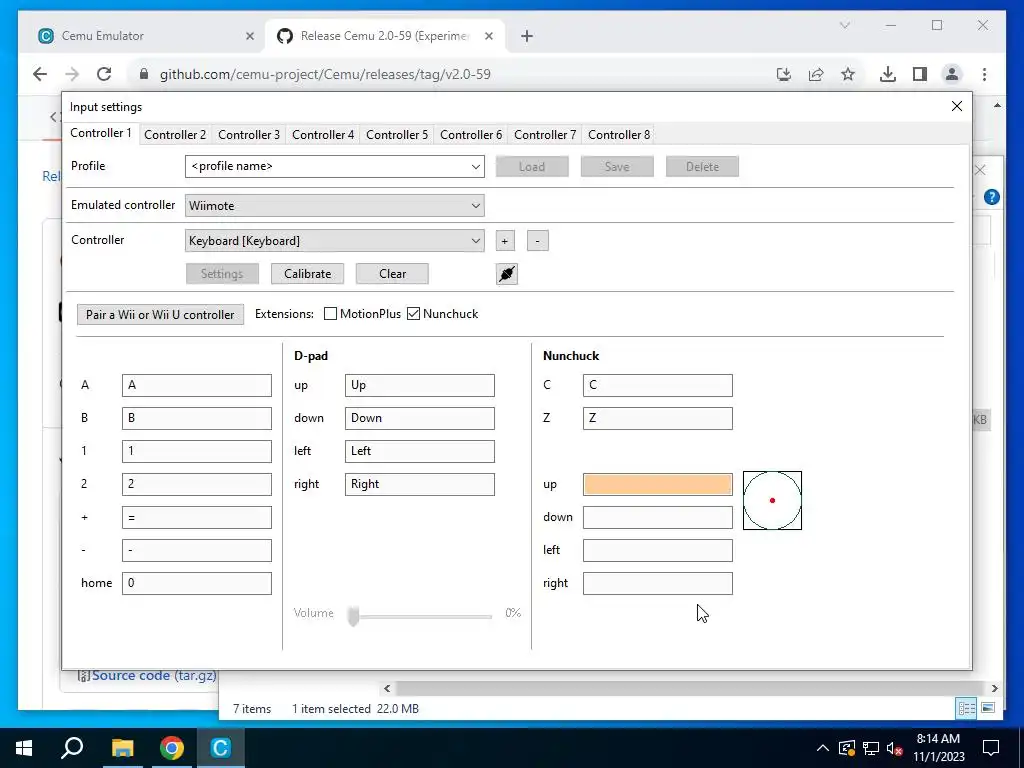Close the Input settings dialog
Viewport: 1024px width, 768px height.
(957, 106)
